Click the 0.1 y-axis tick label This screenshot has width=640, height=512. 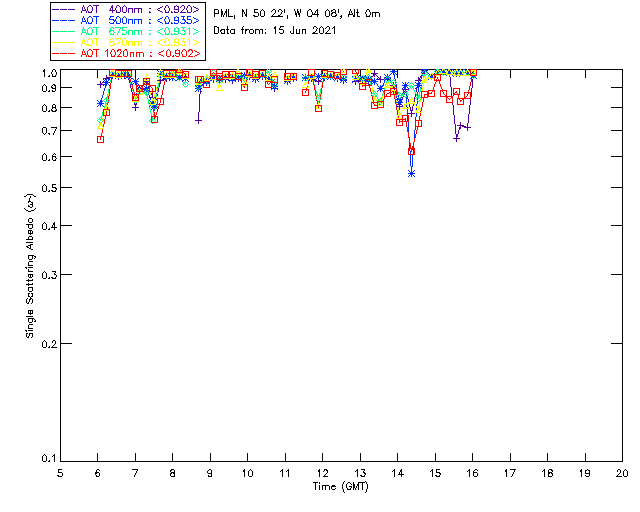click(49, 459)
